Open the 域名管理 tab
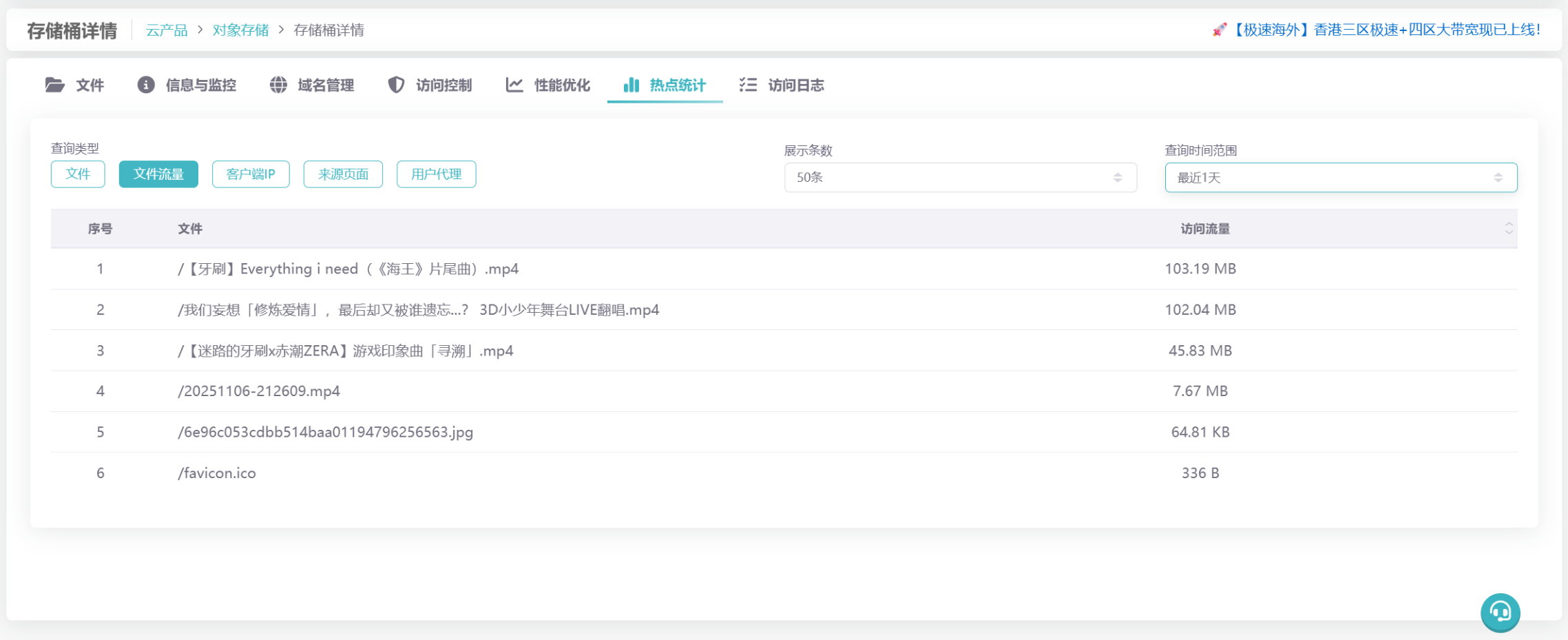This screenshot has width=1568, height=640. tap(325, 85)
